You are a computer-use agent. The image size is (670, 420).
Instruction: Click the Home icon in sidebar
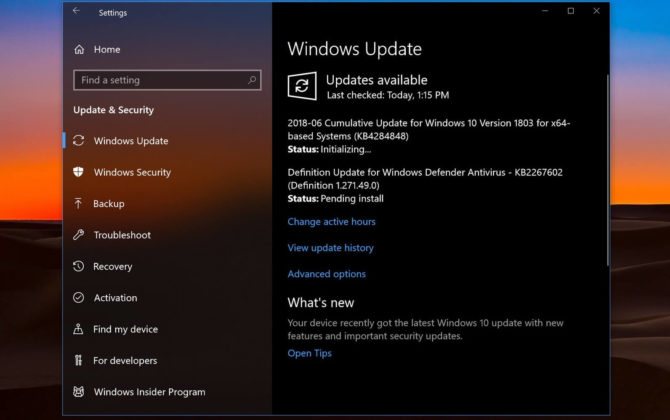[x=79, y=49]
